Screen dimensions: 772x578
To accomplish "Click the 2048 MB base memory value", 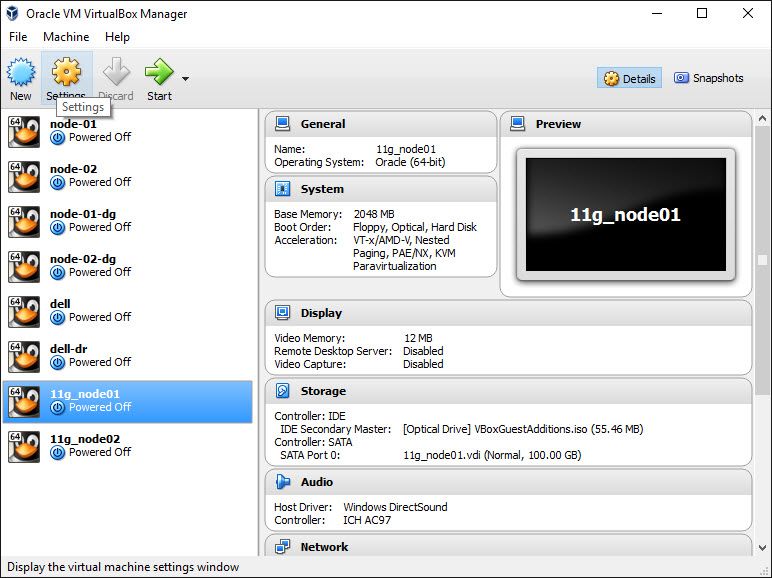I will (374, 214).
